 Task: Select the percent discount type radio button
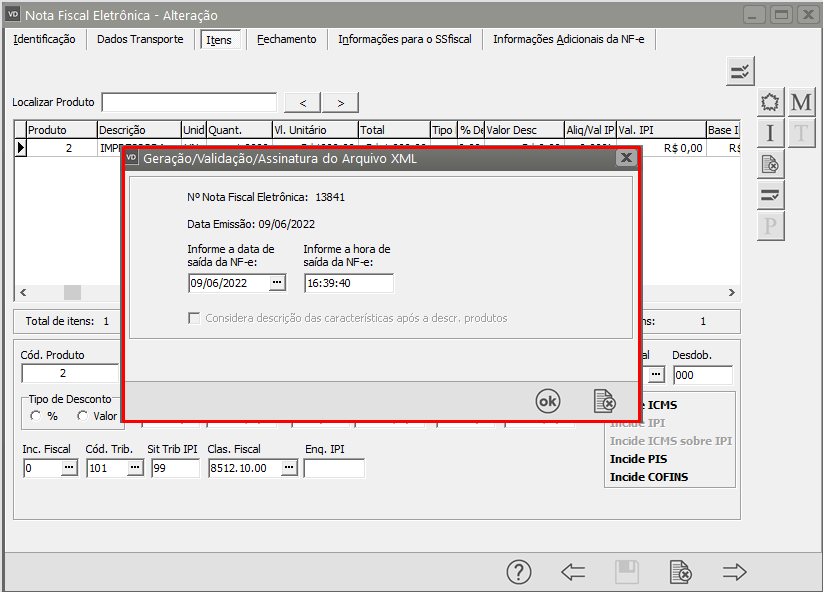pyautogui.click(x=37, y=416)
